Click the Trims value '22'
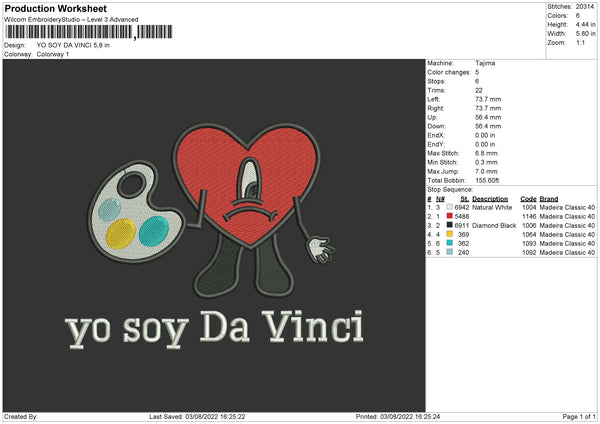Image resolution: width=600 pixels, height=424 pixels. tap(479, 90)
